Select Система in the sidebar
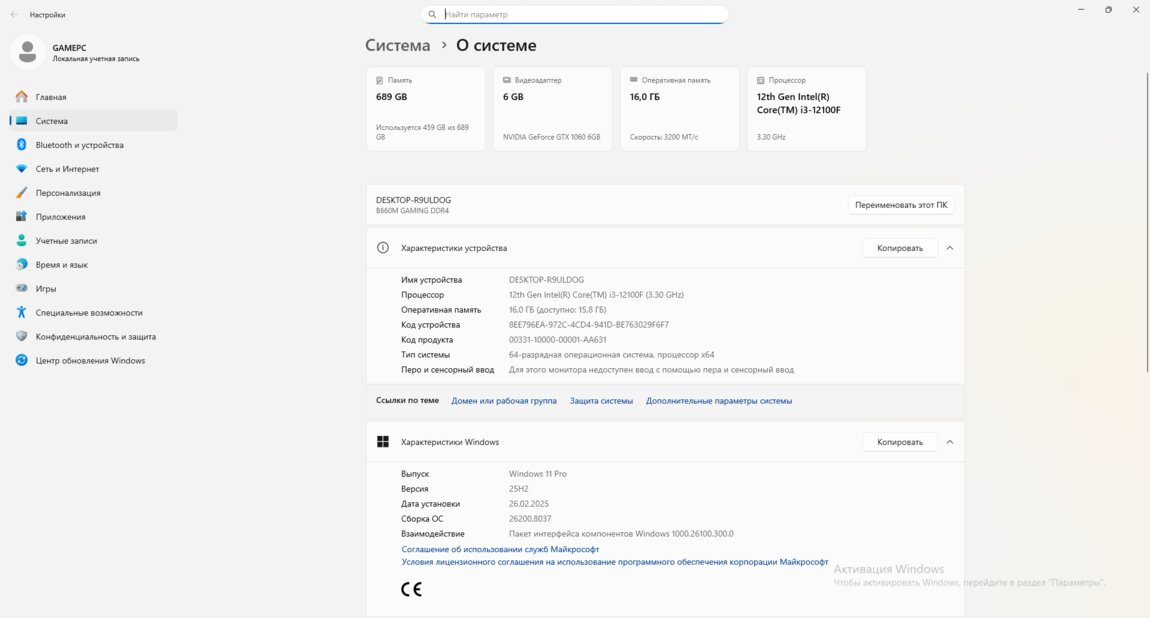The width and height of the screenshot is (1150, 618). [52, 121]
